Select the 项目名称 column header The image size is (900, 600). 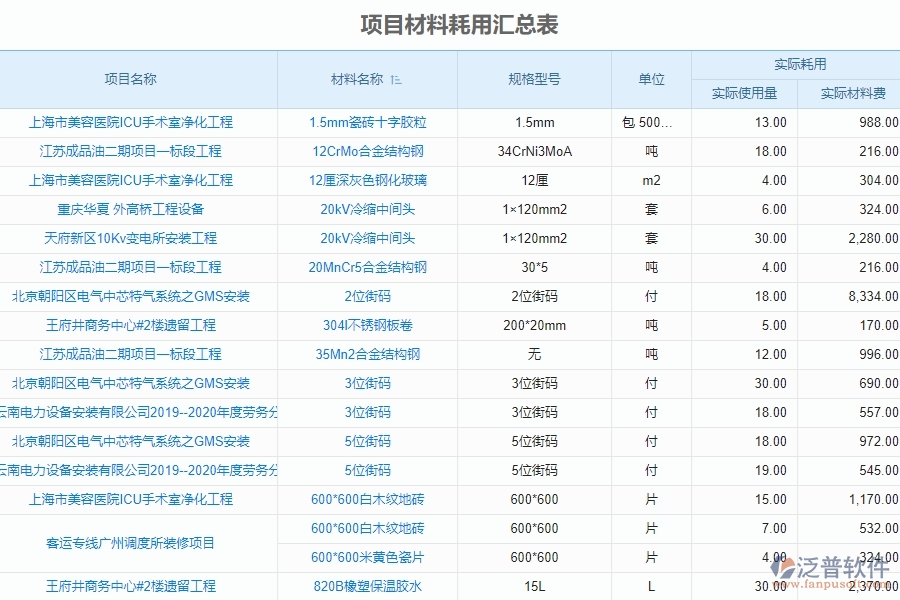(x=131, y=80)
